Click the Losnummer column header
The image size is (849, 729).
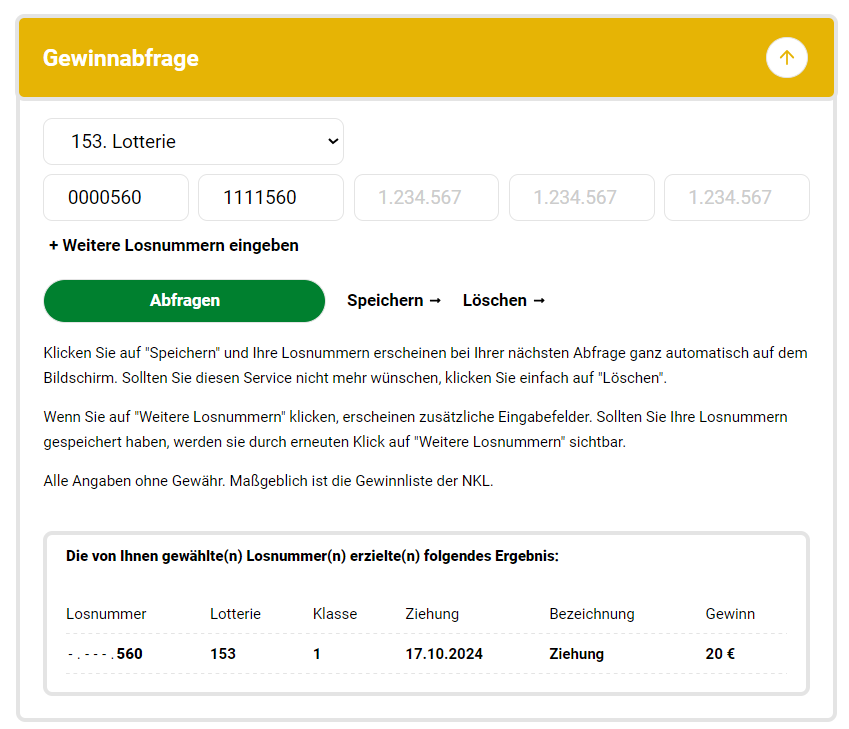(x=106, y=614)
